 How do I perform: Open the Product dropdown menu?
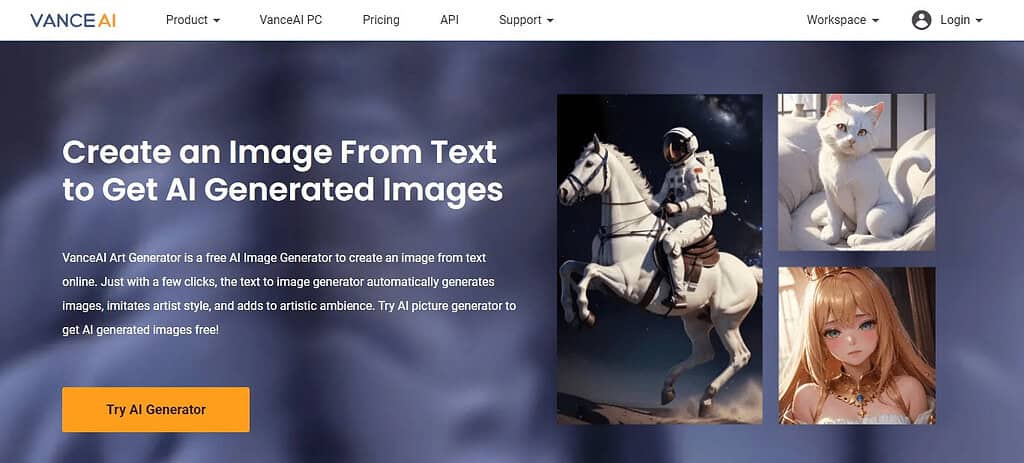193,20
